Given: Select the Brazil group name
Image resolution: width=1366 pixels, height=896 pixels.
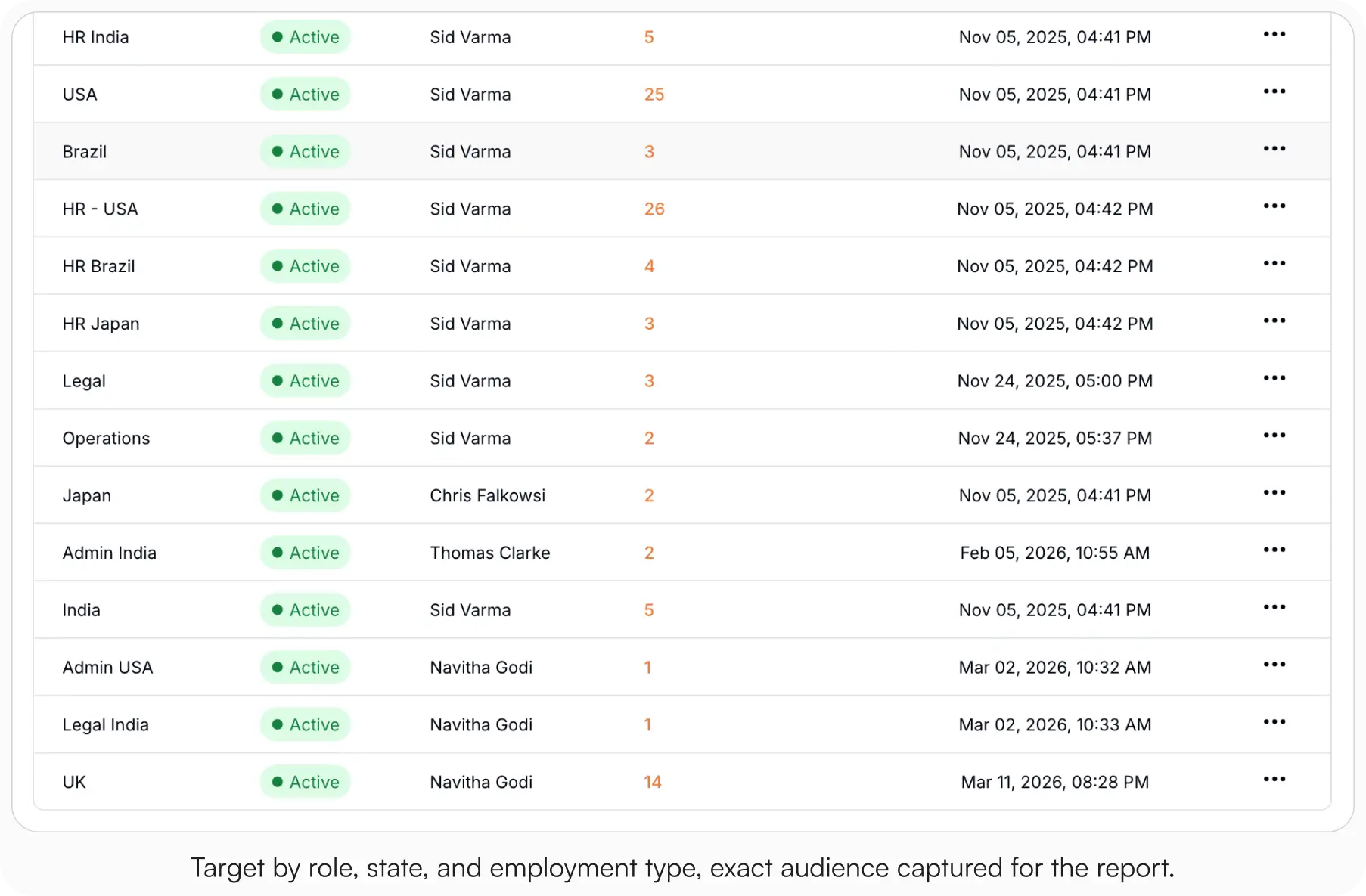Looking at the screenshot, I should point(85,152).
